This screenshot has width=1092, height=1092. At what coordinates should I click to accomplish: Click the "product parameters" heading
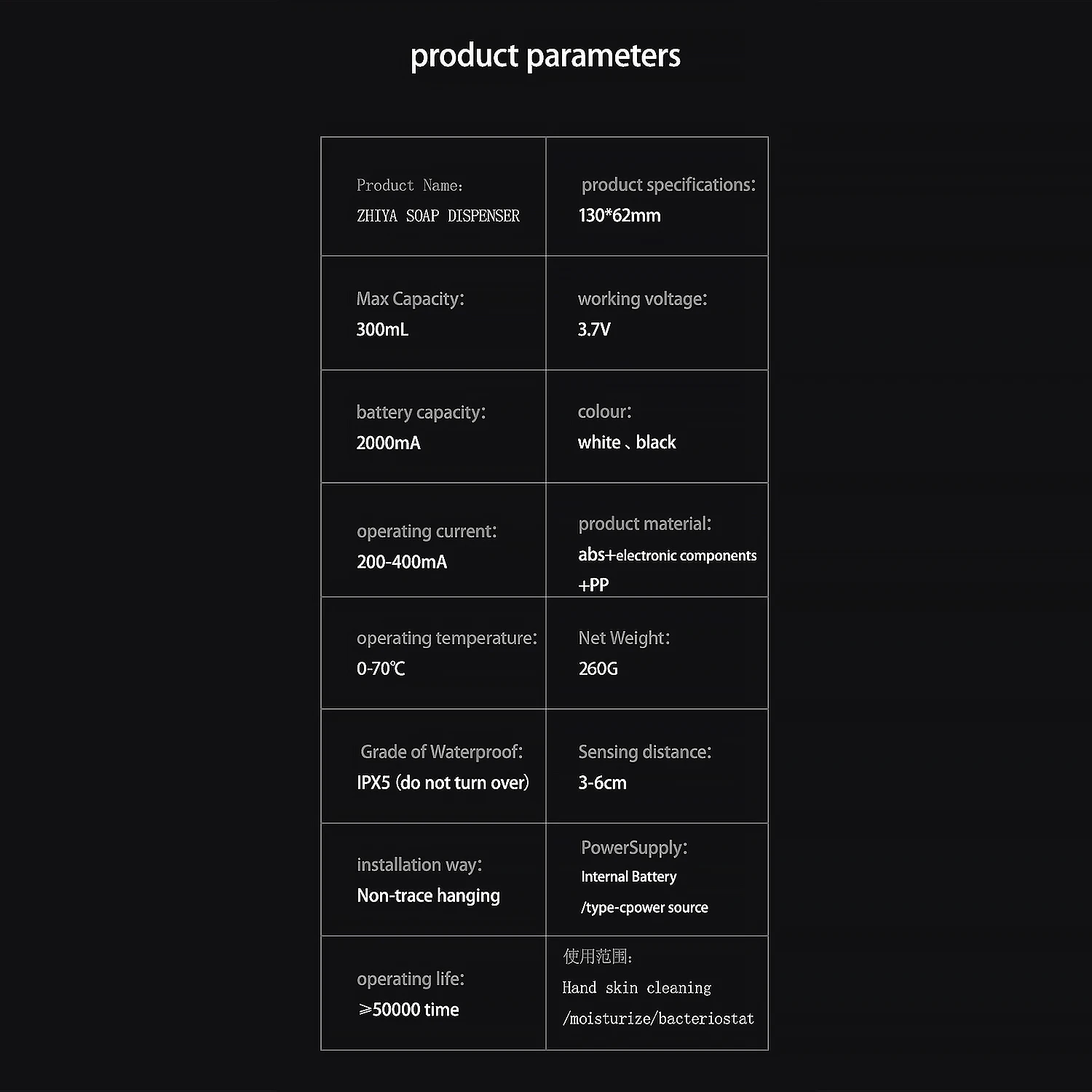click(x=545, y=56)
